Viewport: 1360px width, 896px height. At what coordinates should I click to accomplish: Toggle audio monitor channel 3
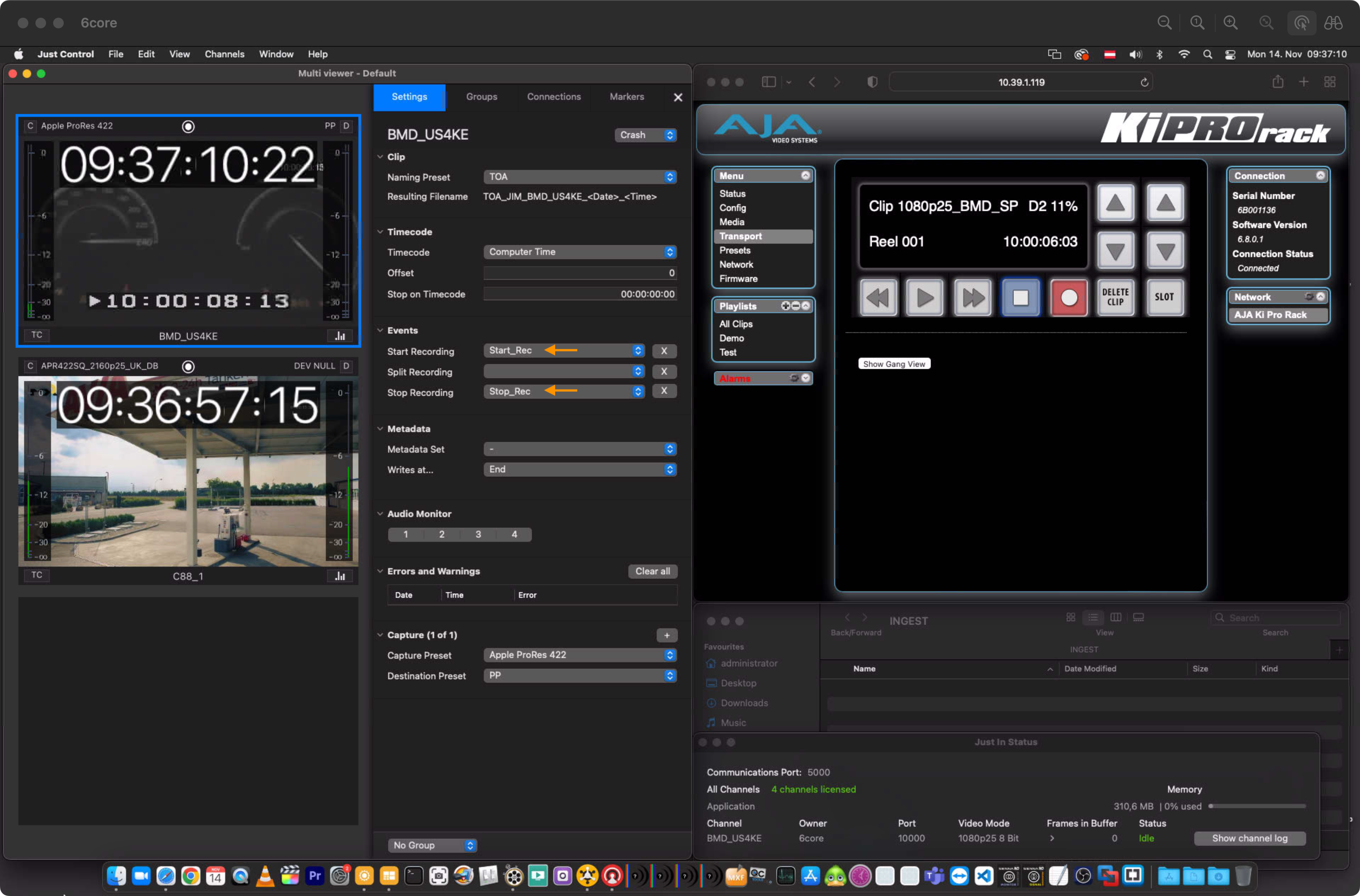[x=478, y=534]
